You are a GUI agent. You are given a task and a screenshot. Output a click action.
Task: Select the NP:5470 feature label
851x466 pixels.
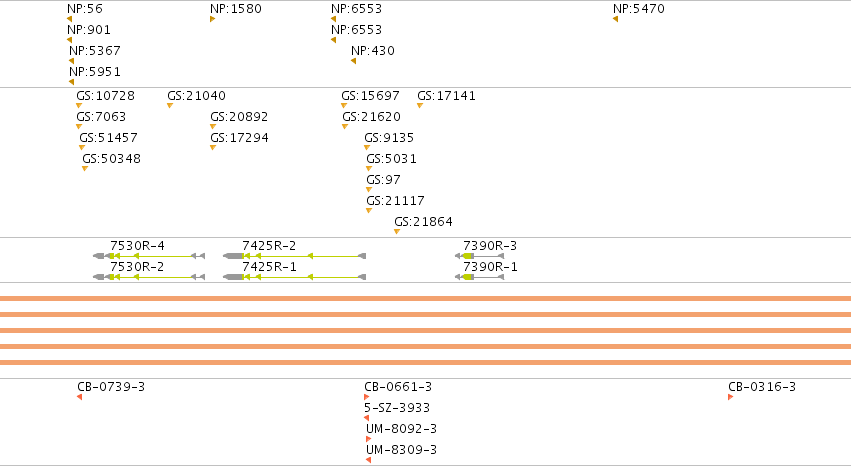pyautogui.click(x=638, y=9)
